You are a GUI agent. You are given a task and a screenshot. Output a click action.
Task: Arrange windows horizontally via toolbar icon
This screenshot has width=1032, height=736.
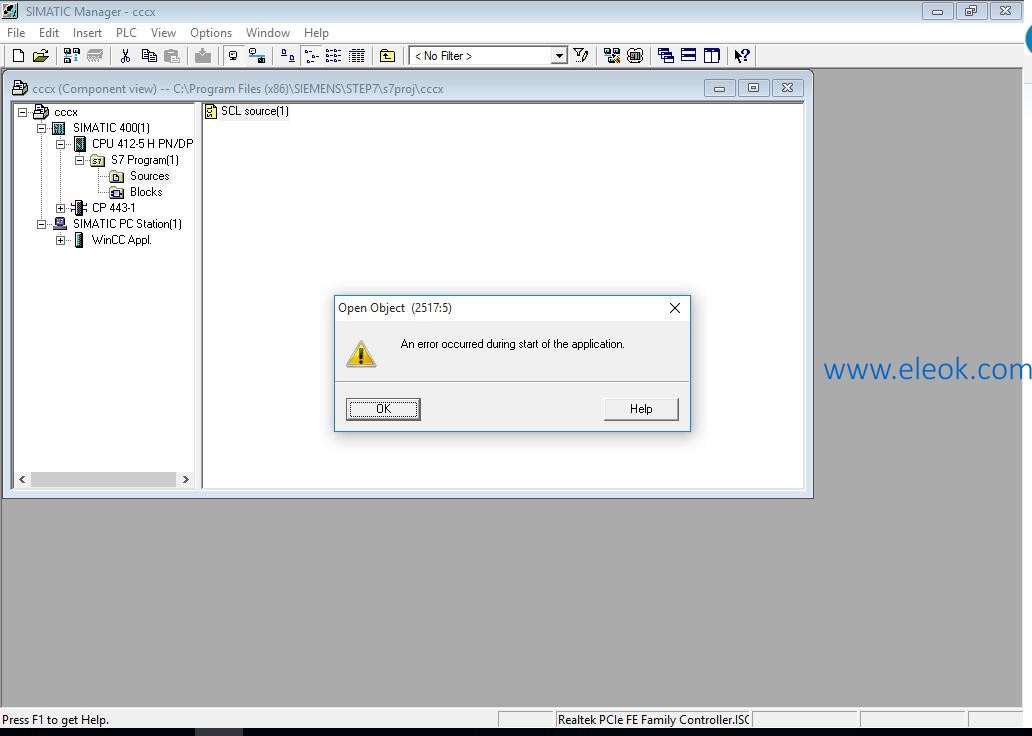click(x=688, y=56)
